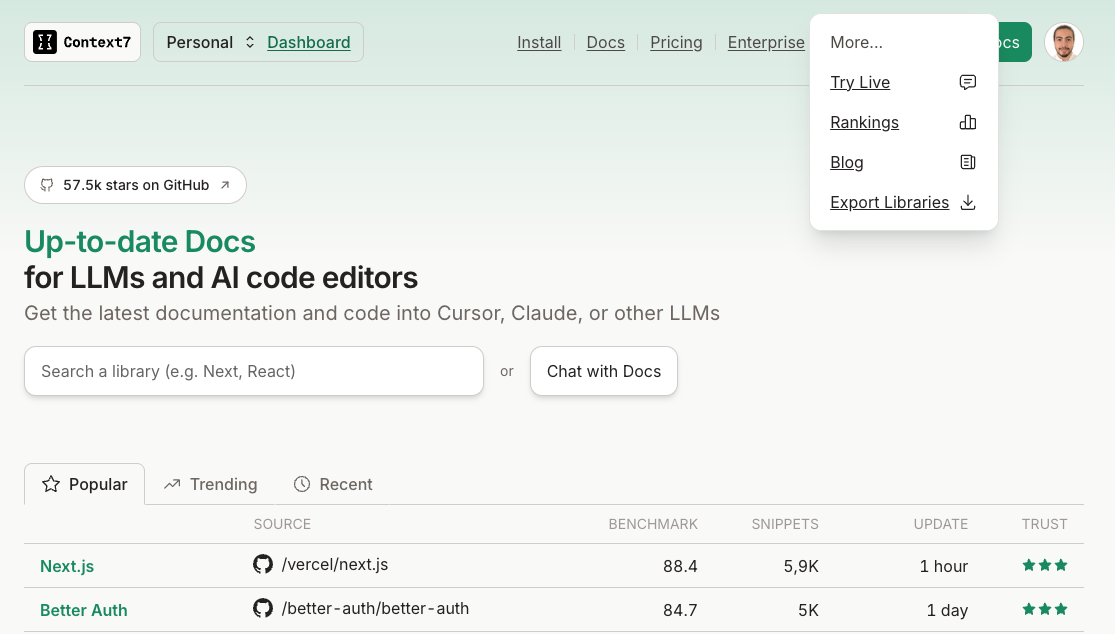Open the Enterprise link
The image size is (1115, 634).
tap(766, 43)
